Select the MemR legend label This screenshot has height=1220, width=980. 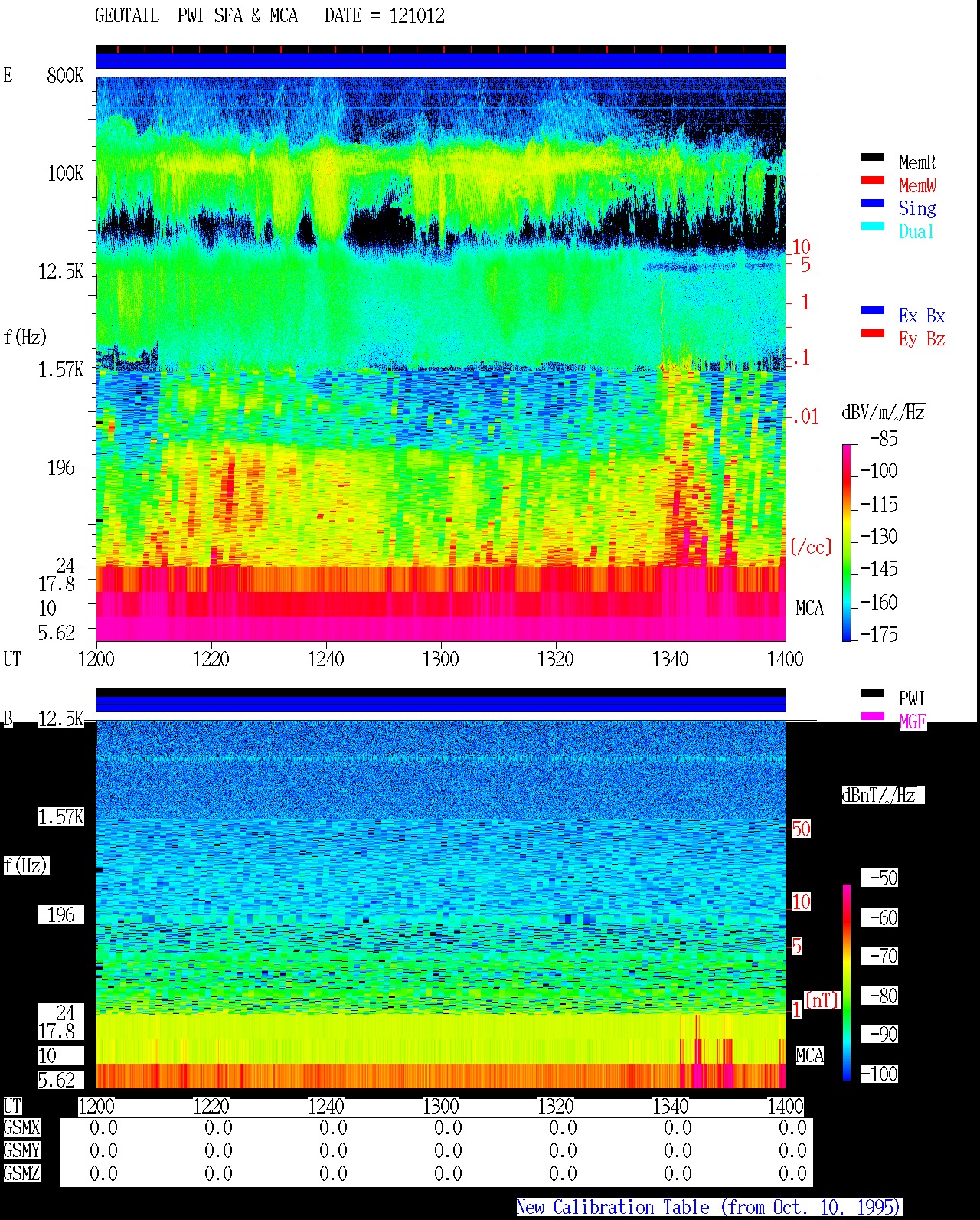[917, 162]
